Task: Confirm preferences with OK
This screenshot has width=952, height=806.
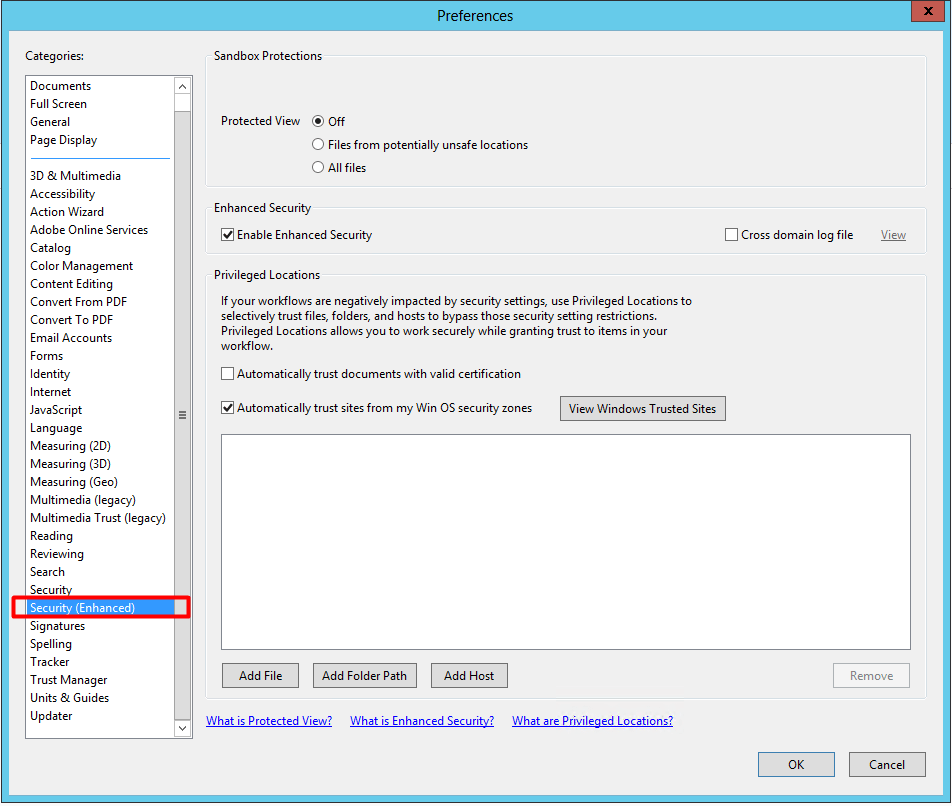Action: click(x=796, y=764)
